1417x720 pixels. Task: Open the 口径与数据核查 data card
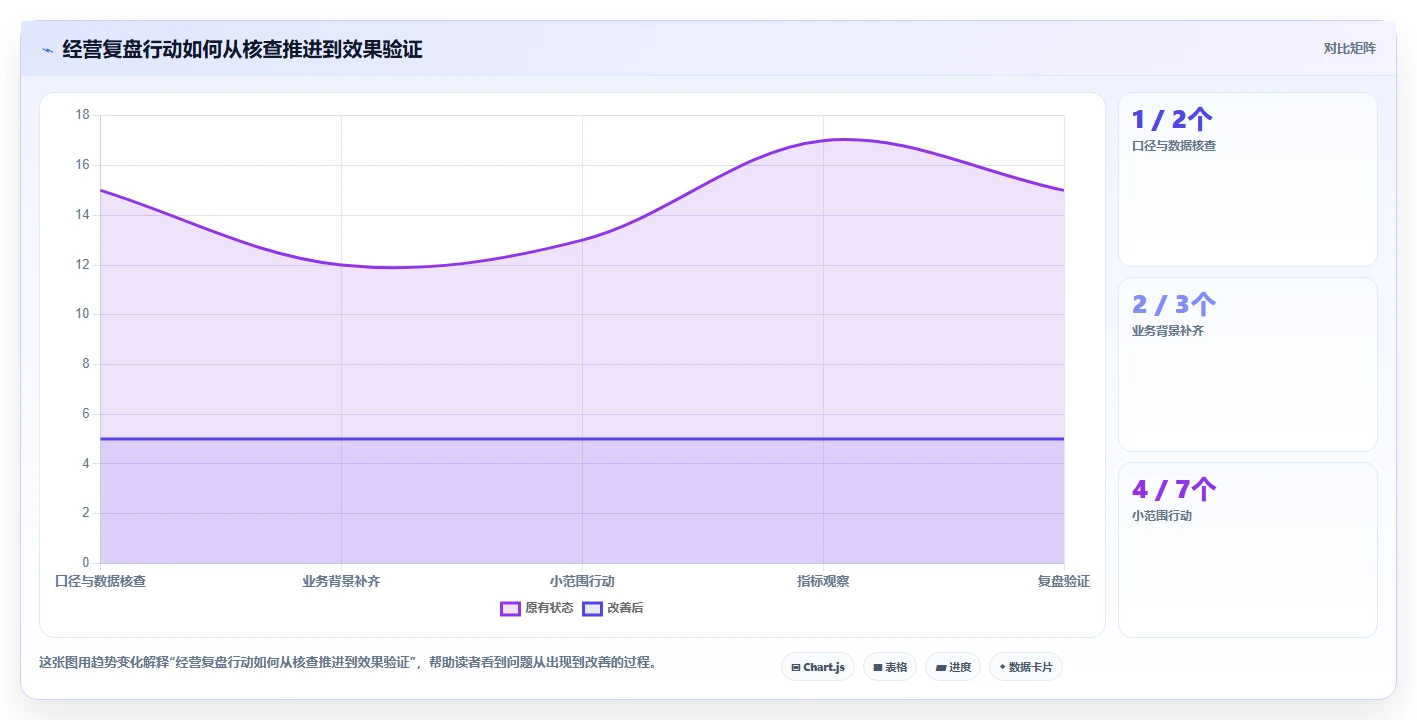coord(1248,180)
